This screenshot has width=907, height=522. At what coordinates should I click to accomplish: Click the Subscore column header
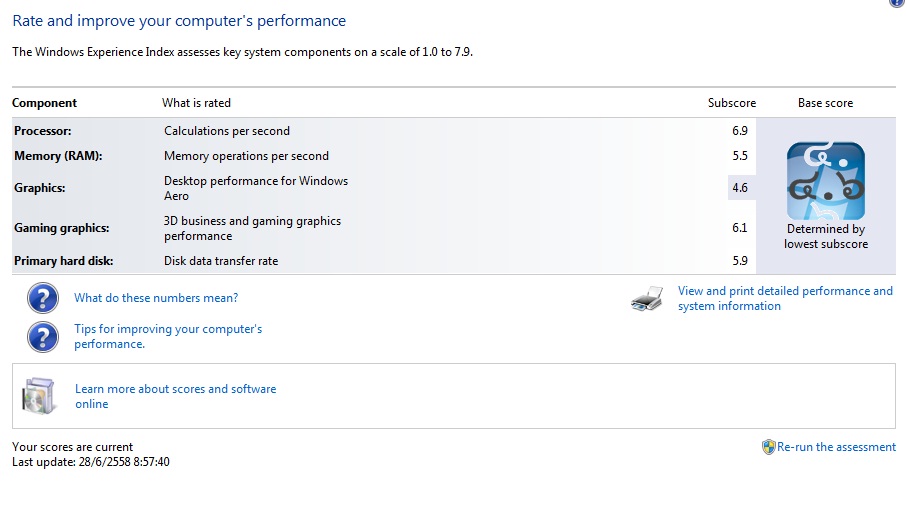coord(732,103)
